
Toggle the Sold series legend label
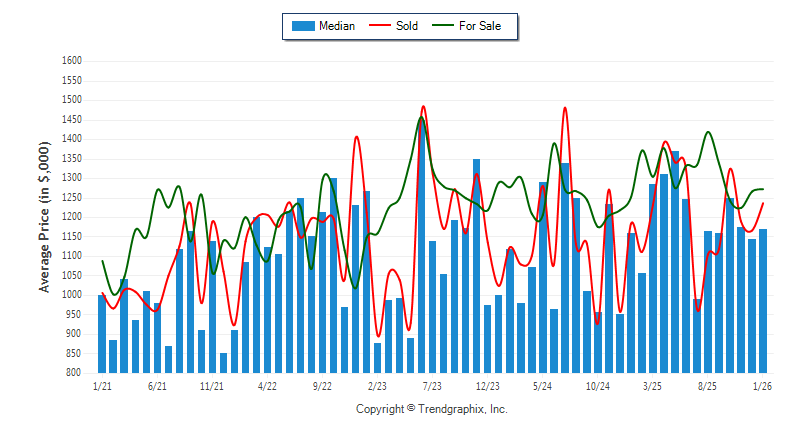[407, 26]
